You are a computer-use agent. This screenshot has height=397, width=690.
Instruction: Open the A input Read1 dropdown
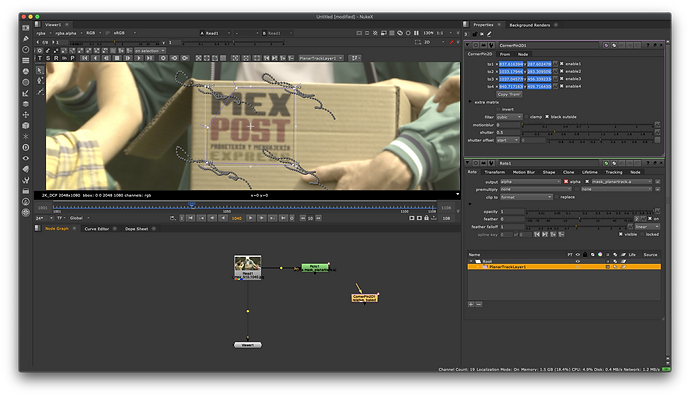coord(215,33)
